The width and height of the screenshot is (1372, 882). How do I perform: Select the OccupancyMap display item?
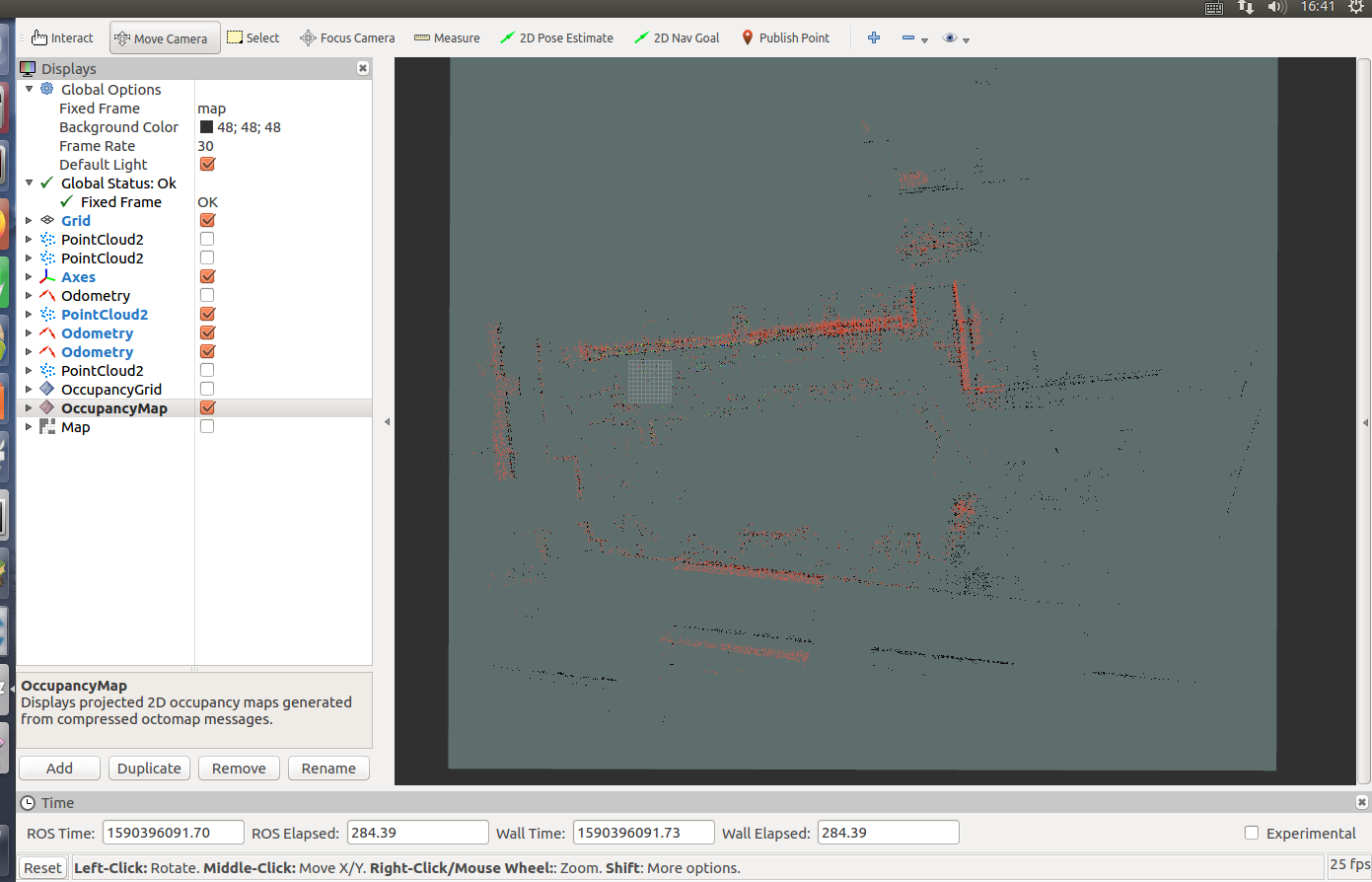113,407
